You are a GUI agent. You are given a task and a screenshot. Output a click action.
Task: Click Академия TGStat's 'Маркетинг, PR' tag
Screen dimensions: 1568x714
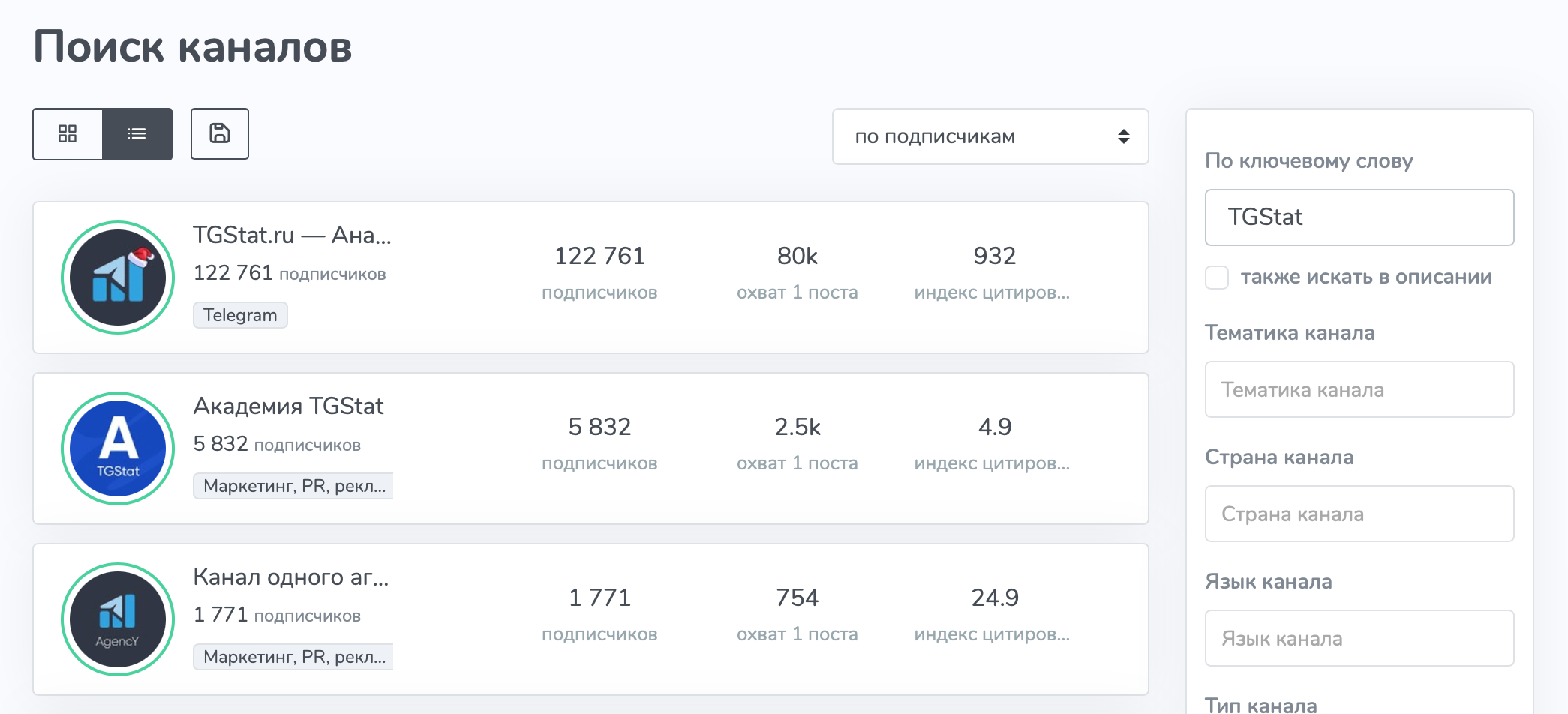tap(293, 486)
